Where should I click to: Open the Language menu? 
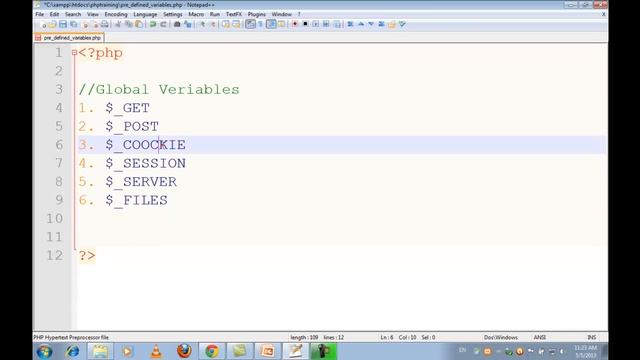click(x=145, y=14)
